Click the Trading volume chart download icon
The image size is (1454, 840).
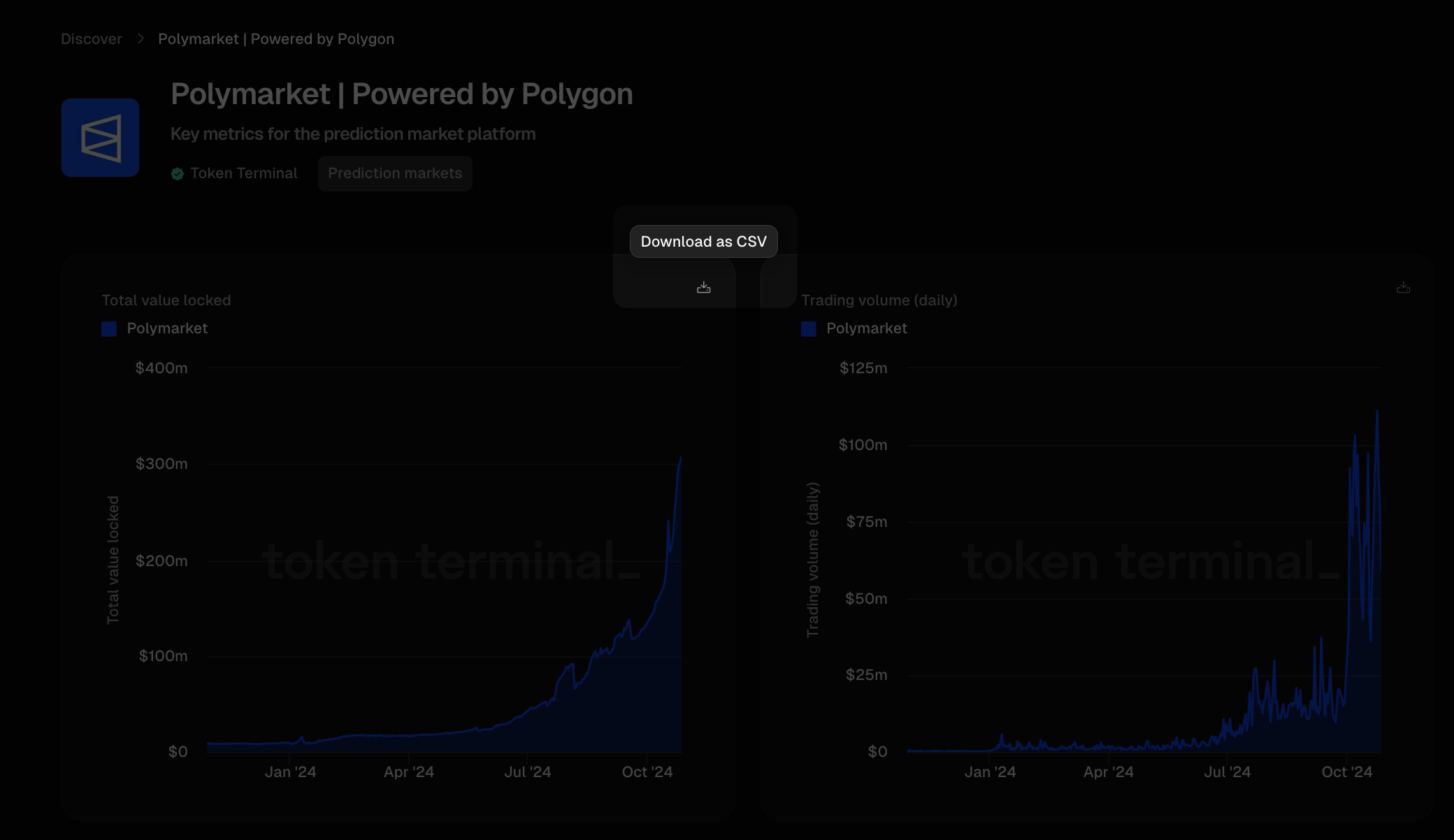[x=1403, y=288]
